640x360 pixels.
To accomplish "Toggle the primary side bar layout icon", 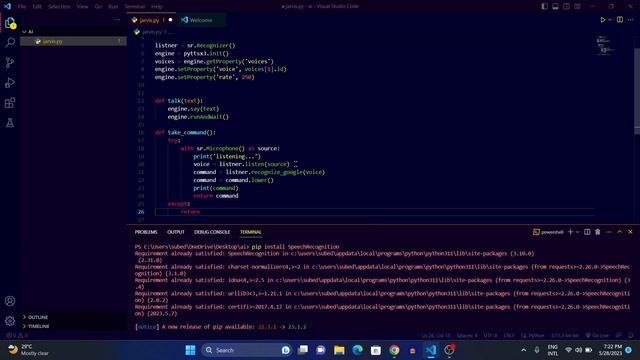I will tap(544, 7).
